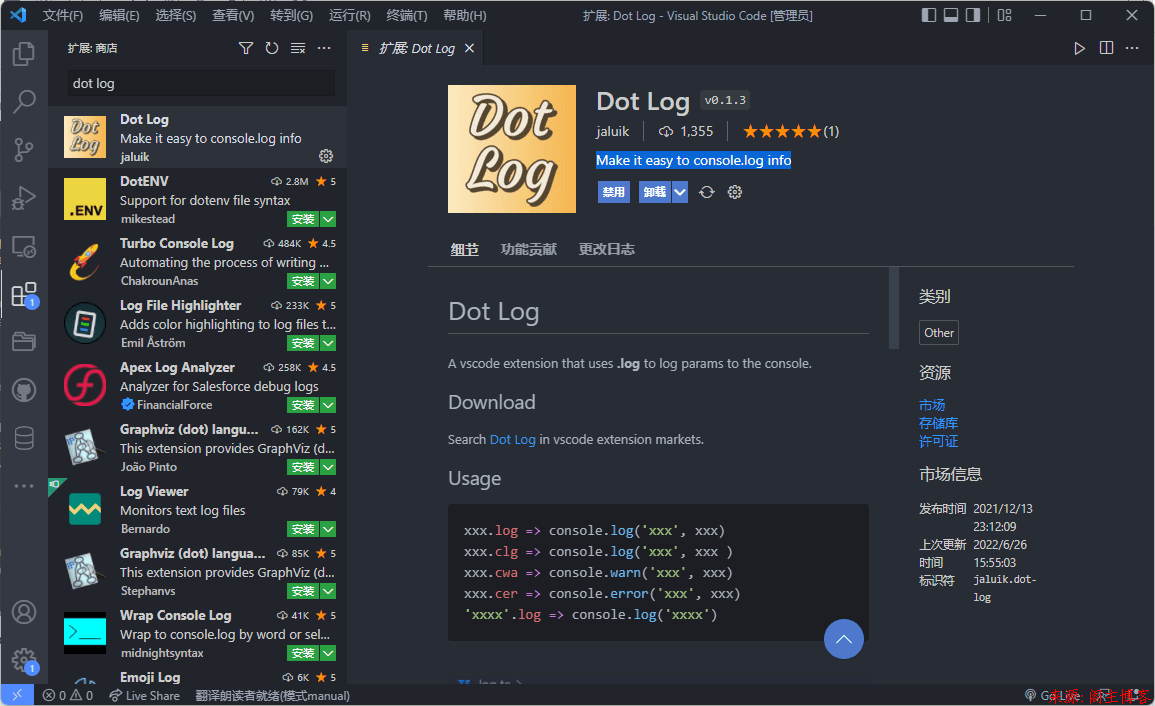Open the 许可证 license link
This screenshot has width=1155, height=706.
938,441
